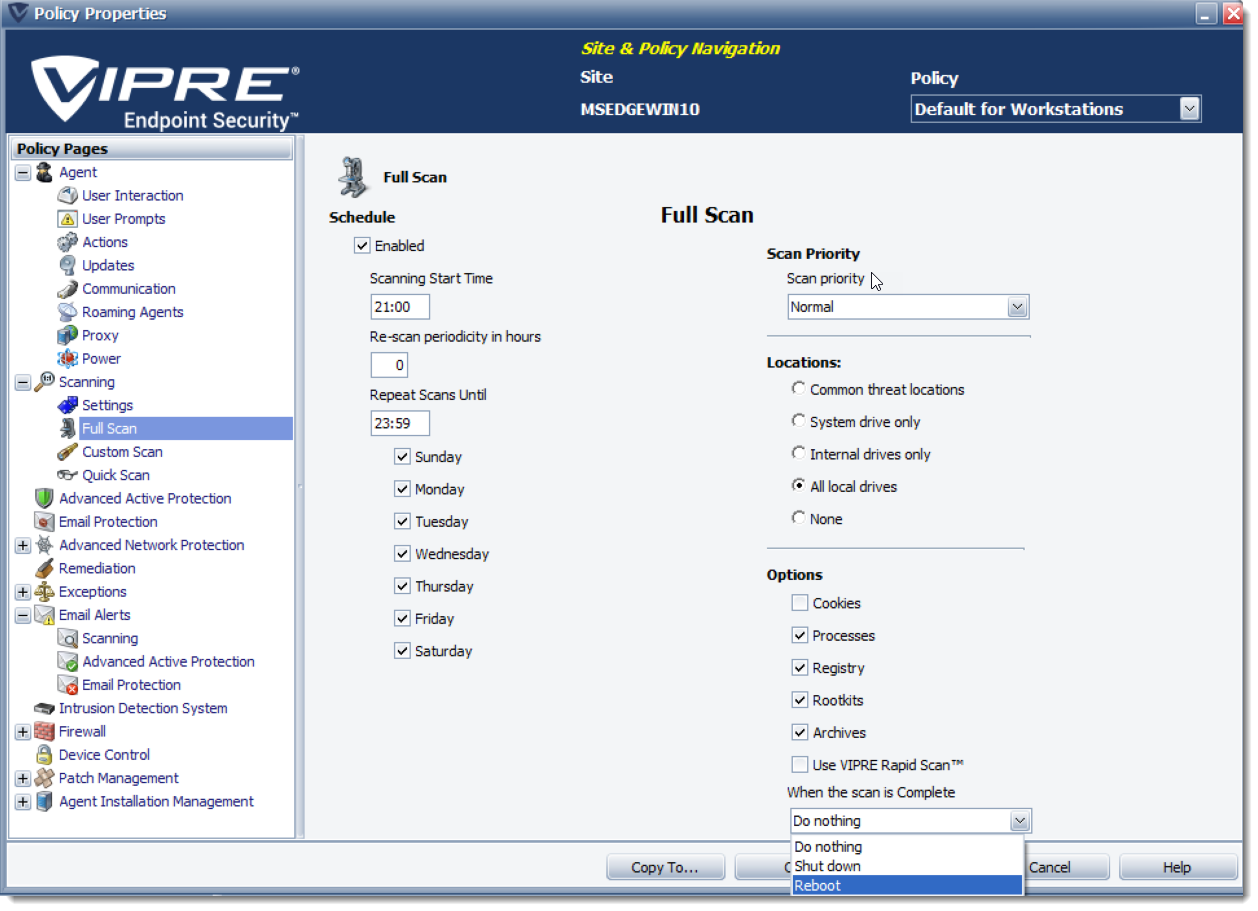
Task: Select the System drive only radio button
Action: (797, 421)
